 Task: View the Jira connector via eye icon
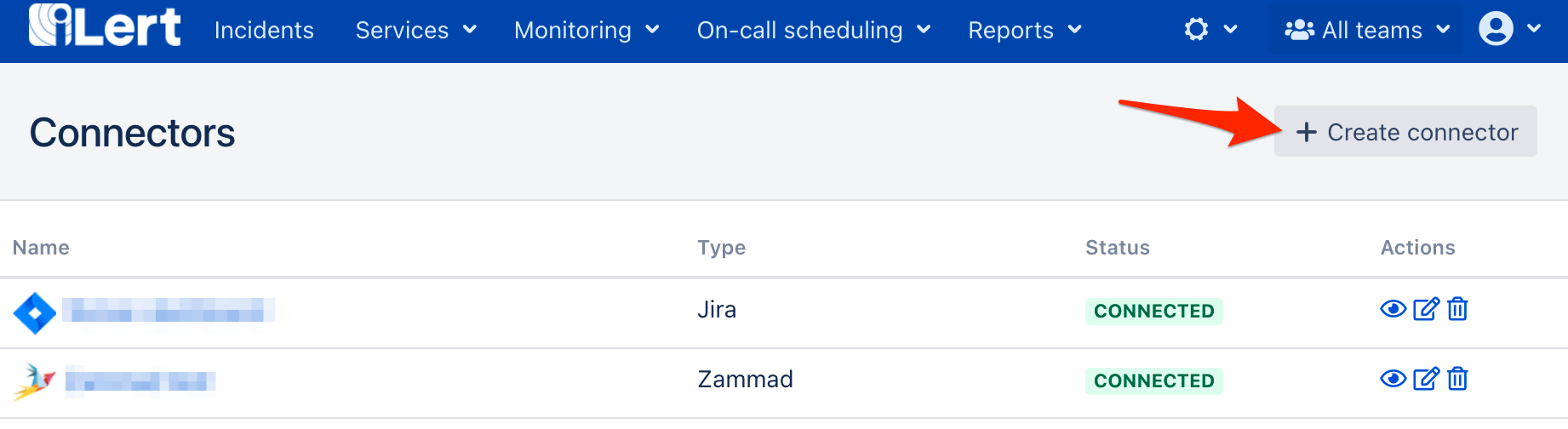[1393, 309]
